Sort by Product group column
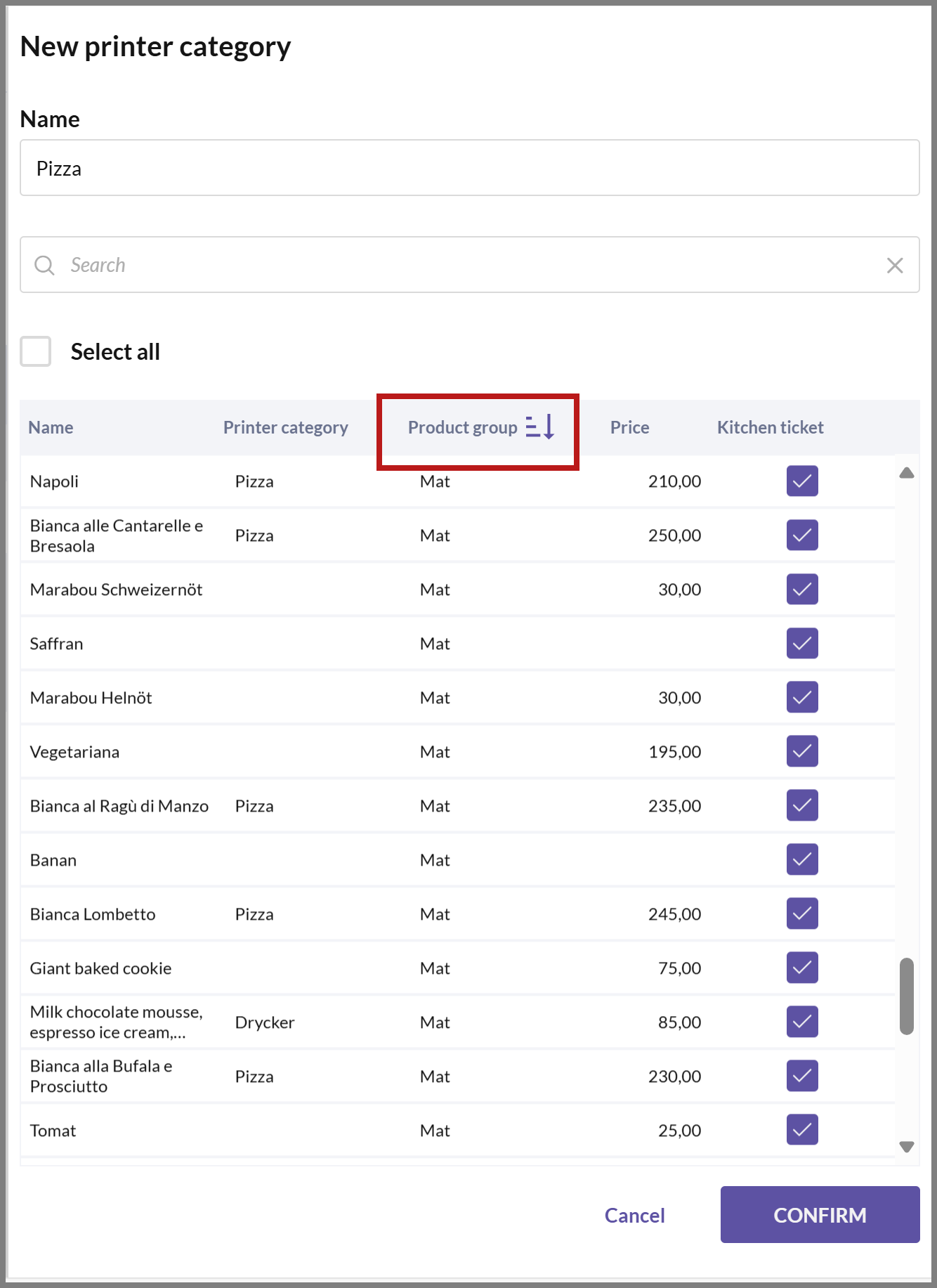Screen dimensions: 937x1288 462,427
